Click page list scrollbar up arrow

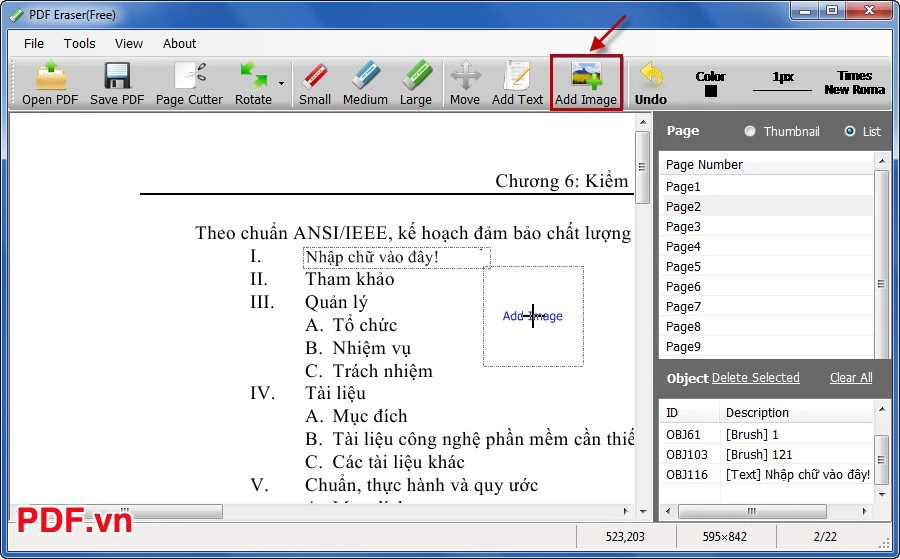[882, 161]
